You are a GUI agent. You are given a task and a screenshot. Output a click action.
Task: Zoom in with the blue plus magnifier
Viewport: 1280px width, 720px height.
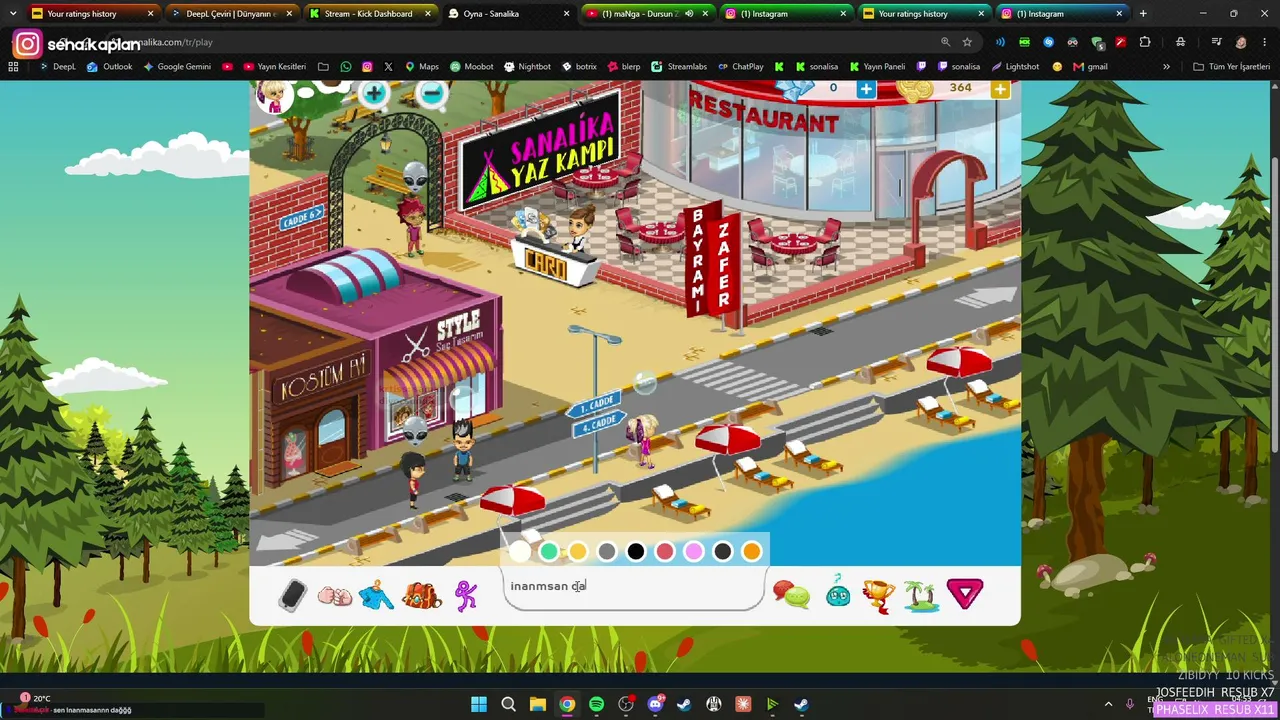[374, 94]
